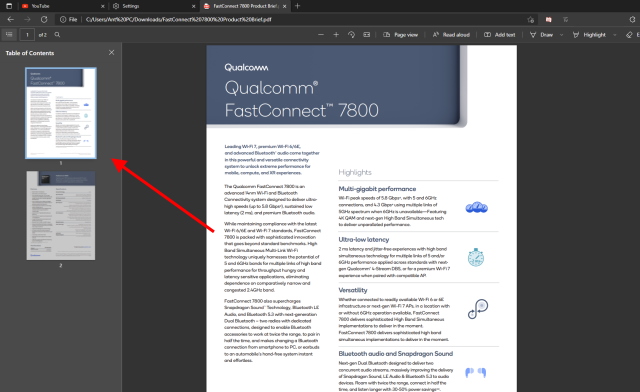The image size is (640, 392).
Task: Go back to the previous page
Action: click(11, 19)
